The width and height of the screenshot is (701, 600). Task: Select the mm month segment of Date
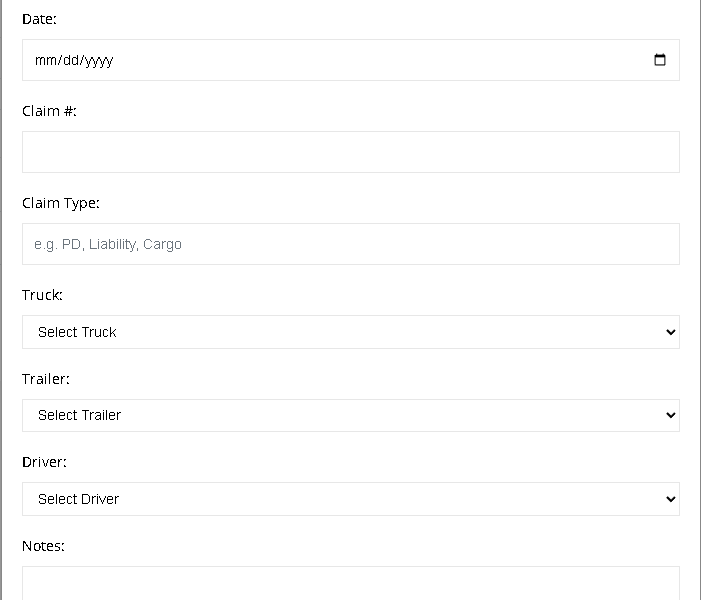click(x=45, y=60)
